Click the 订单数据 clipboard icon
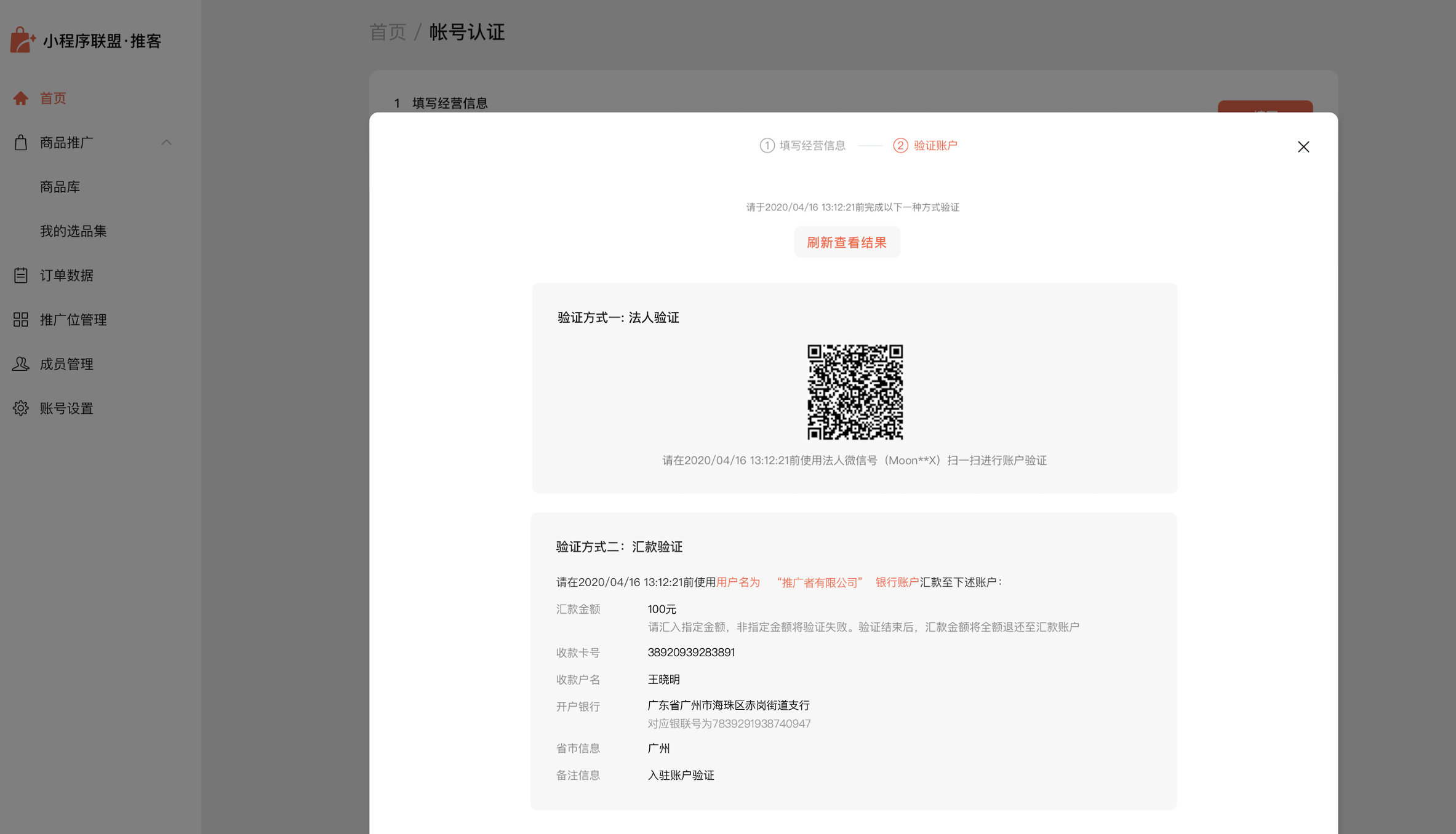The width and height of the screenshot is (1456, 834). tap(21, 275)
